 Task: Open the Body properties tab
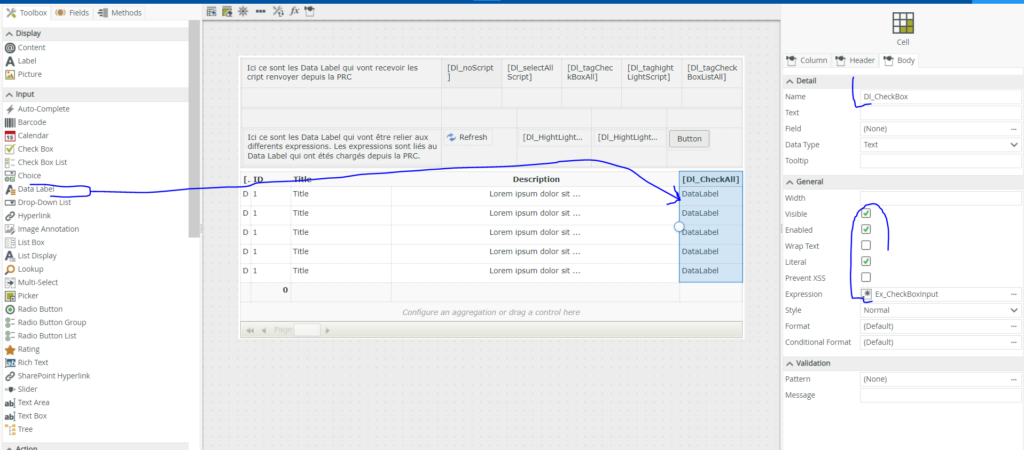(x=899, y=61)
